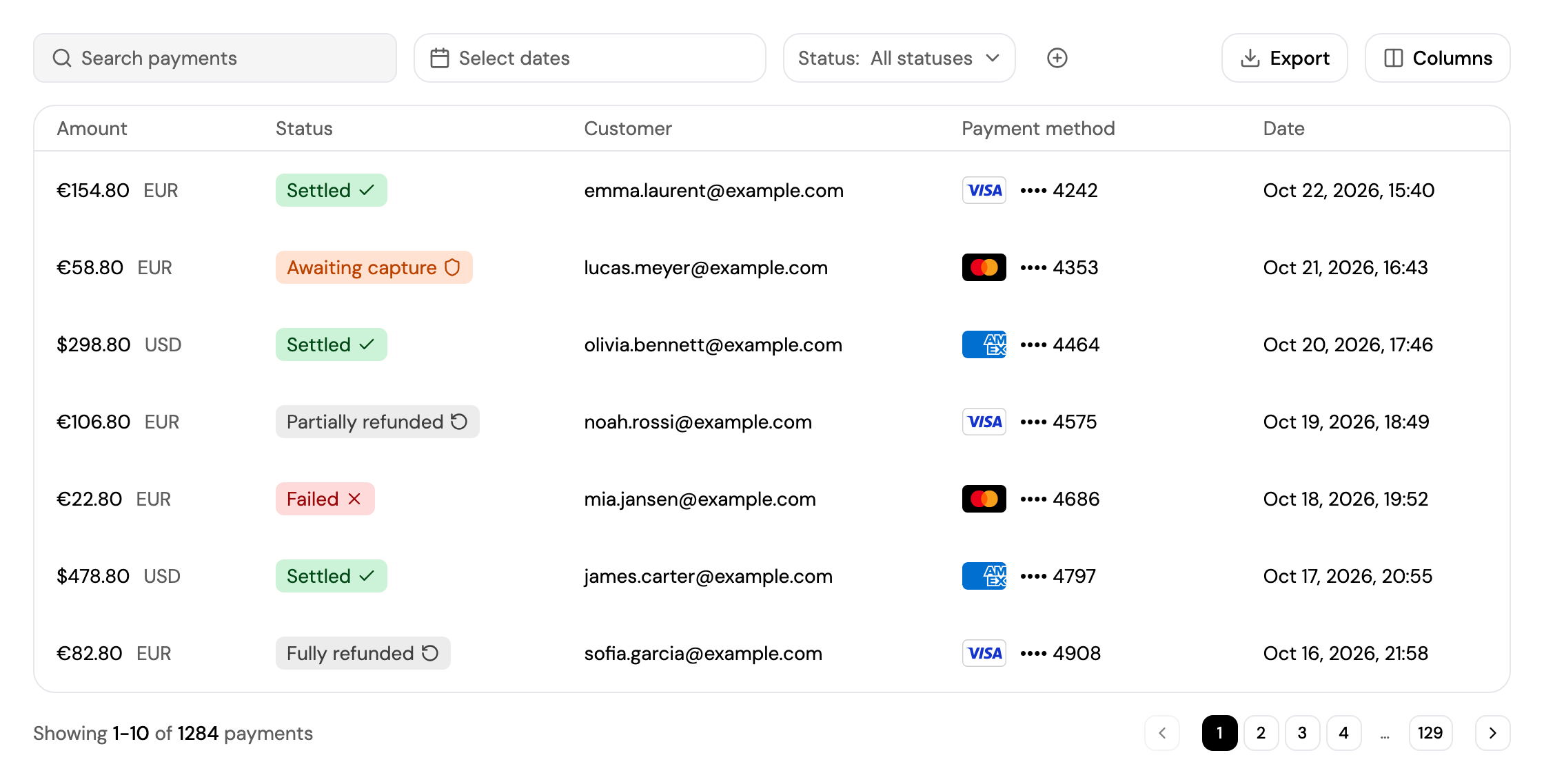Click the Customer column header
Screen dimensions: 1544x784
[x=628, y=128]
